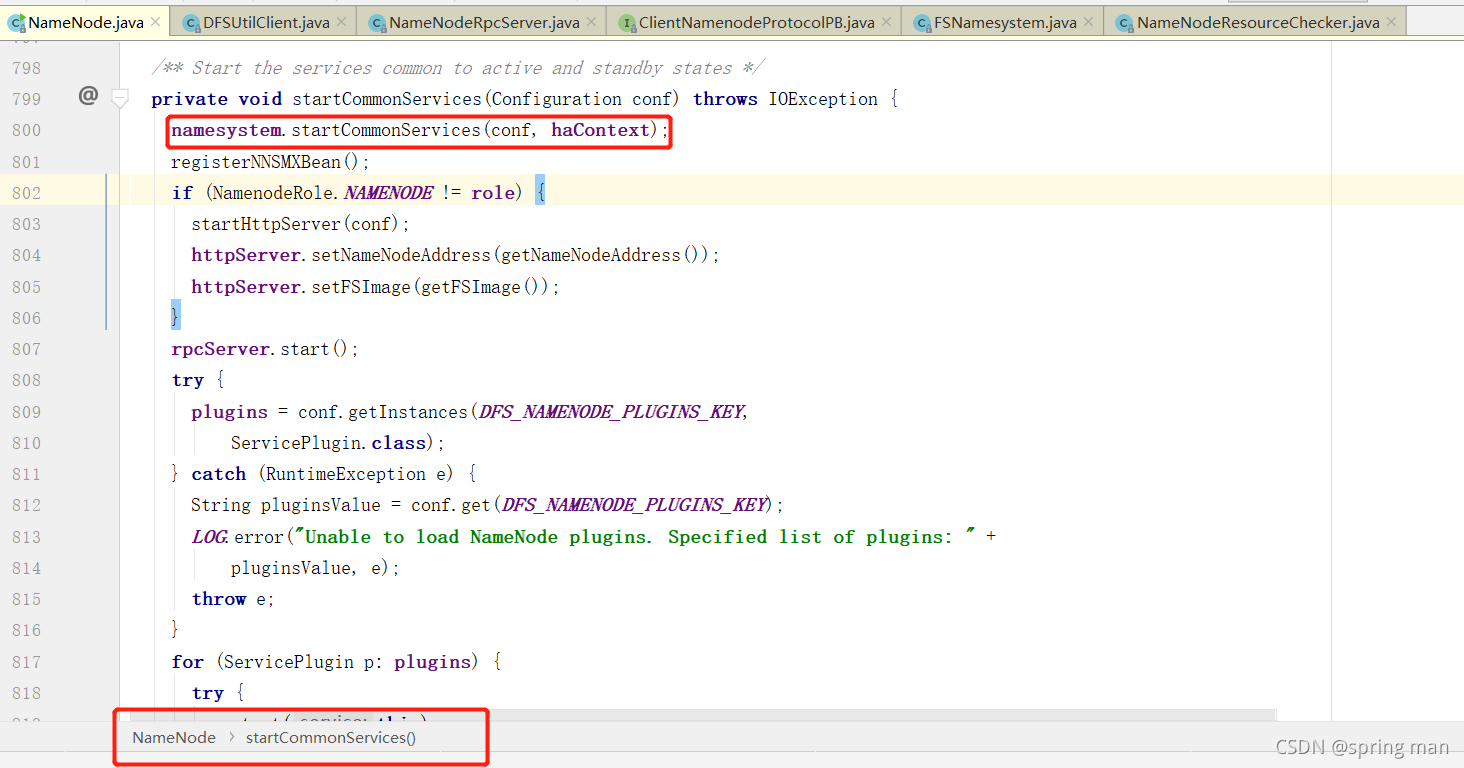Click line number 807 in the gutter

coord(26,349)
